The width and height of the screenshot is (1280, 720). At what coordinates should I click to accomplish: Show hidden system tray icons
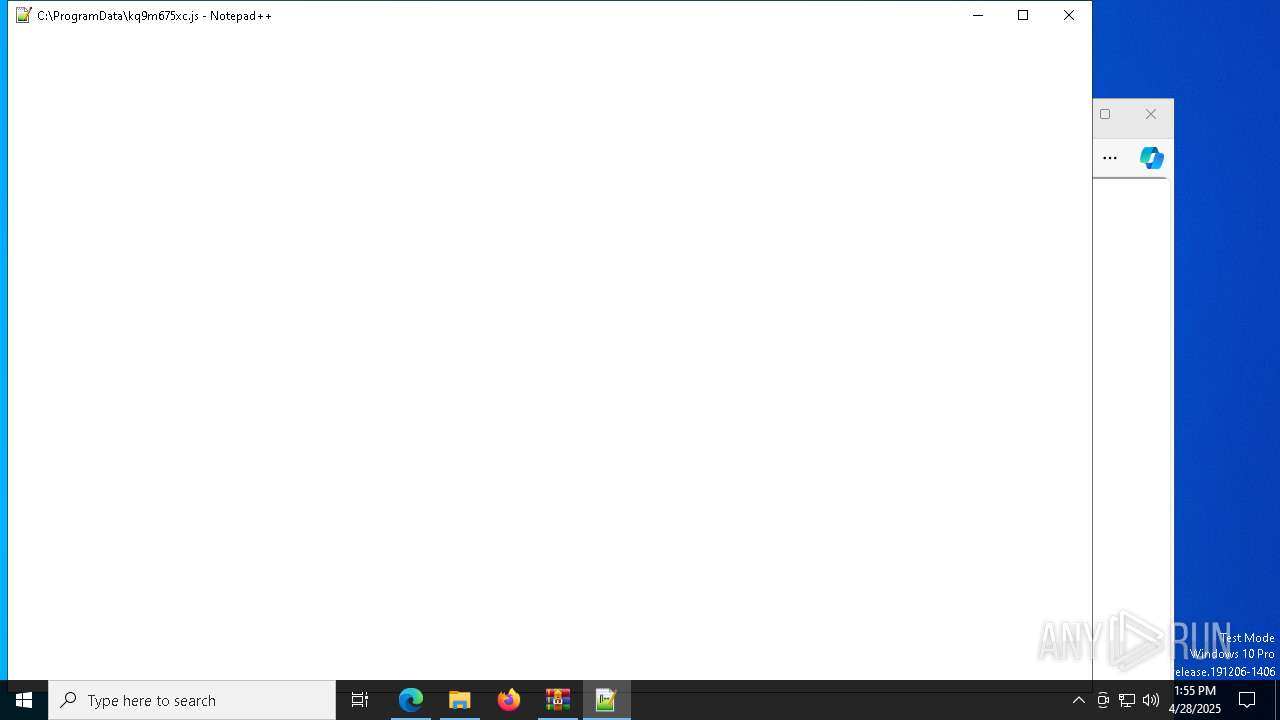pos(1078,700)
